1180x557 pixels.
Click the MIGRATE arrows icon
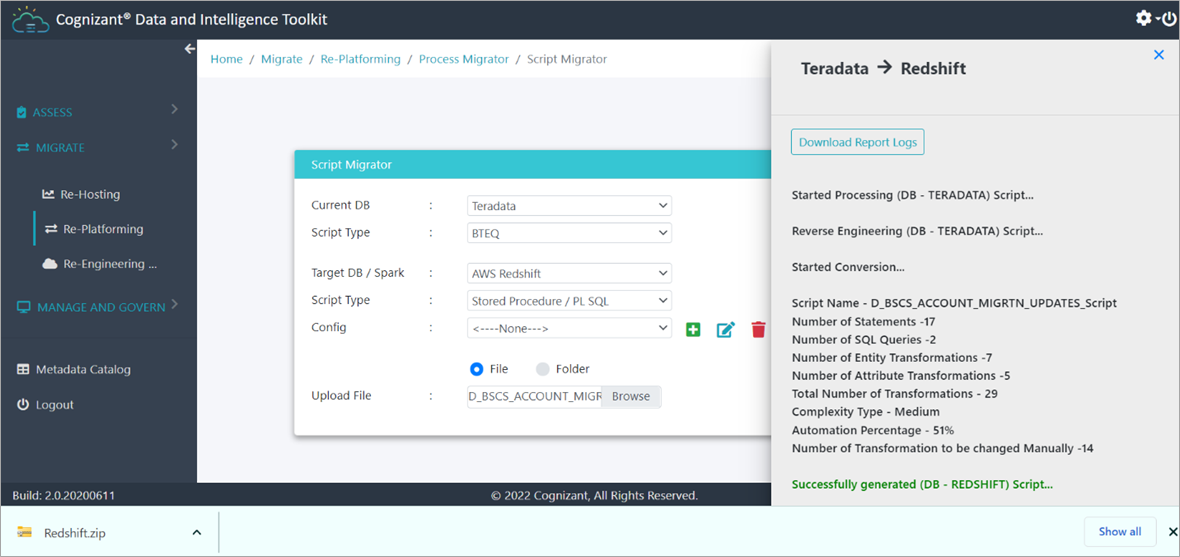23,148
